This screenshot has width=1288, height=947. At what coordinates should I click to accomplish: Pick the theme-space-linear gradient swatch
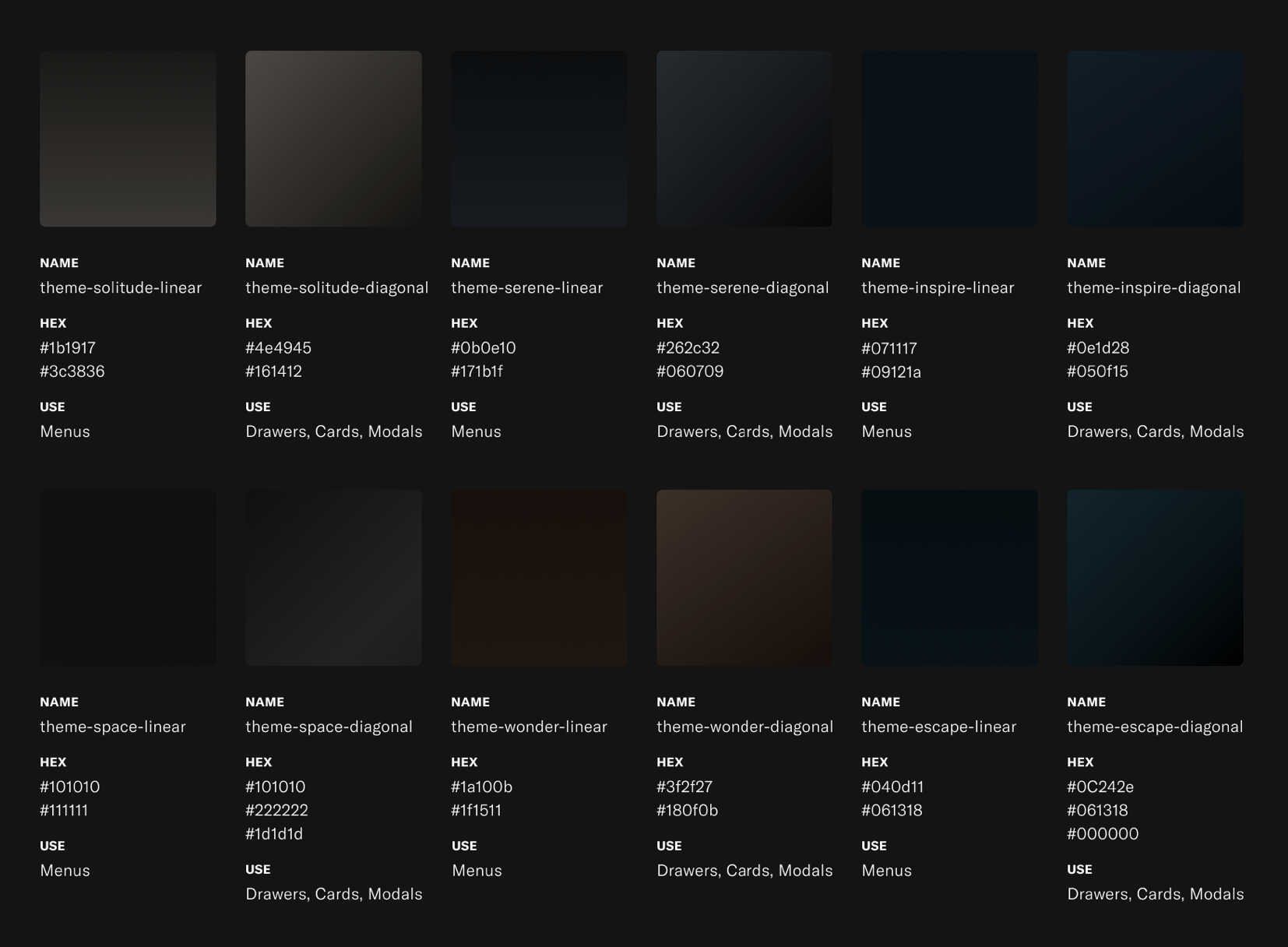click(x=128, y=578)
